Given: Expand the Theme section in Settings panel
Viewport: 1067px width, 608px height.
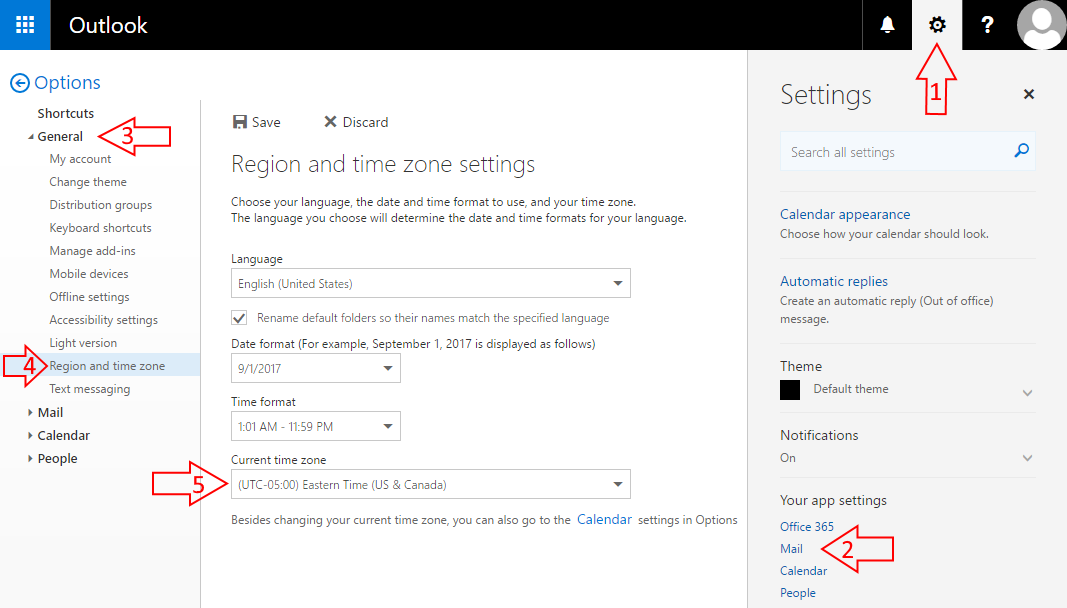Looking at the screenshot, I should [x=1028, y=392].
